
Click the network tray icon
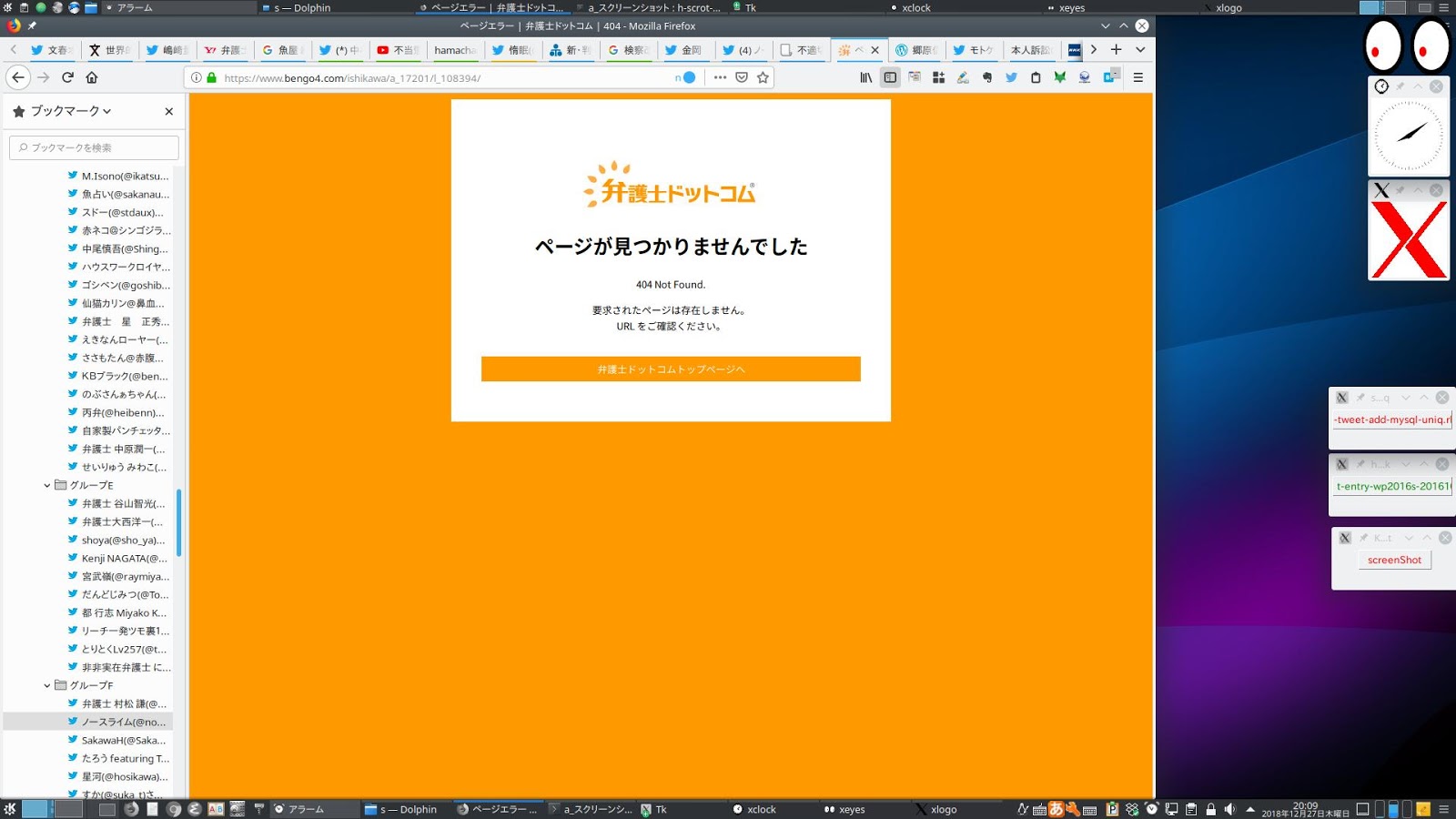(1171, 809)
